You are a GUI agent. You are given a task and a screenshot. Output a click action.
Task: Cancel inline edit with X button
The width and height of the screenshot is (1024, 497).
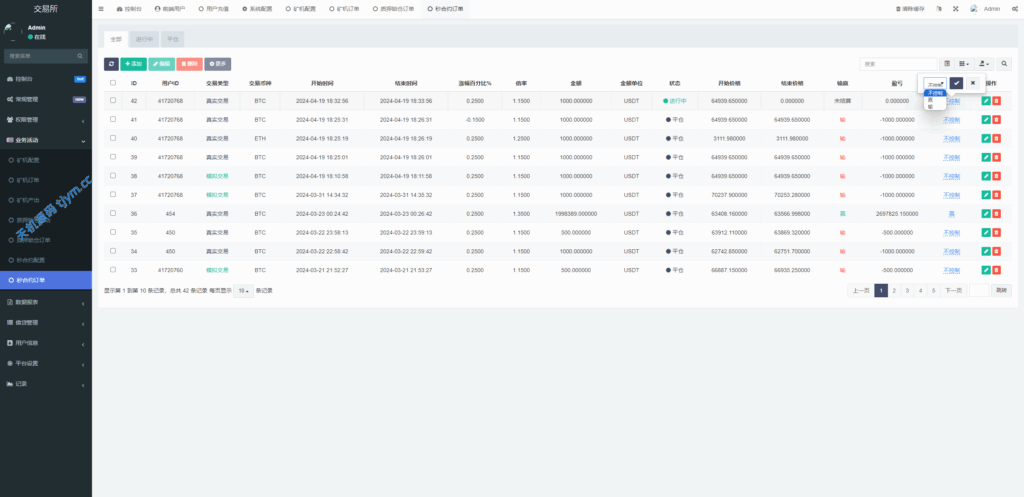973,83
